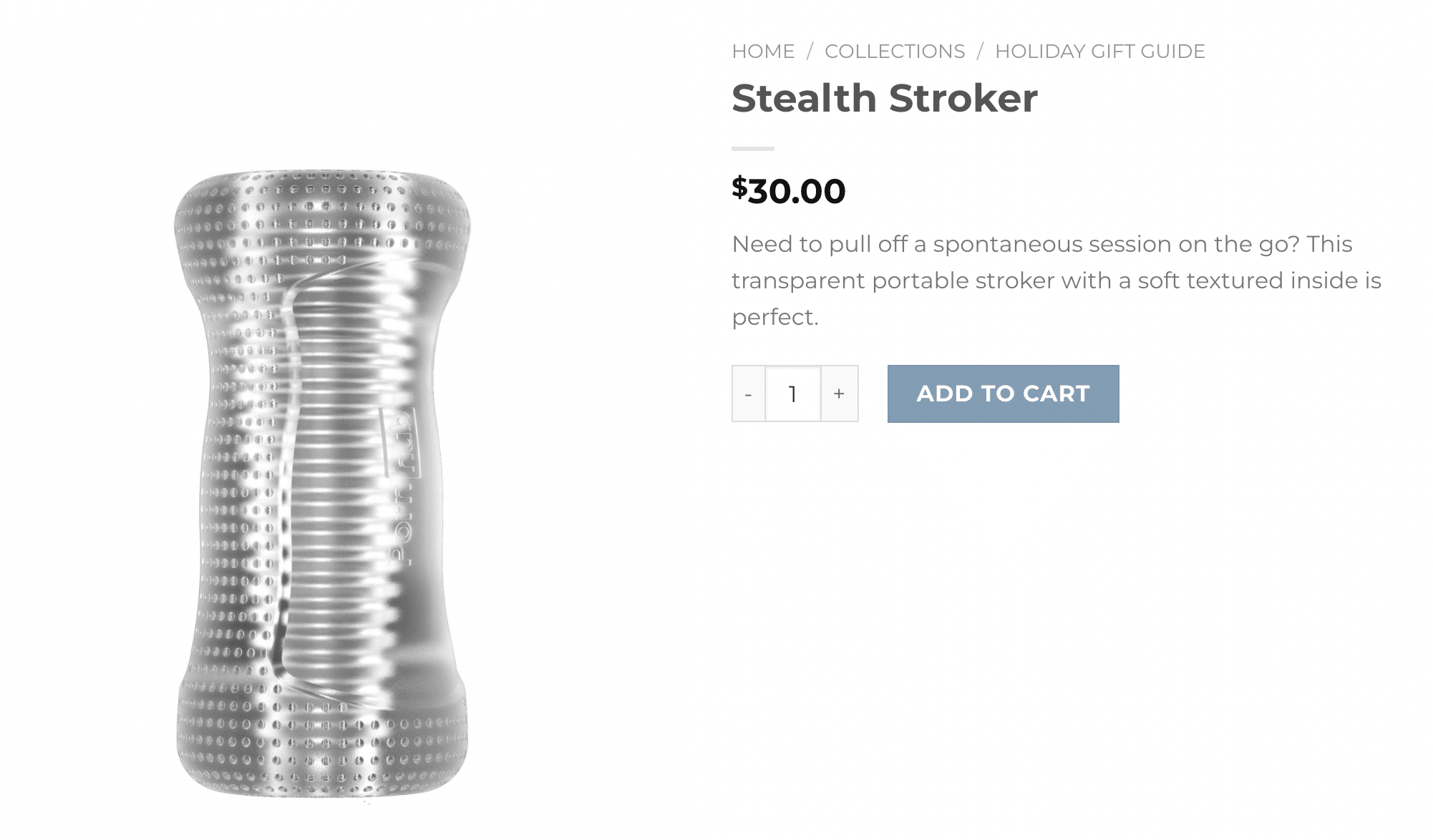Screen dimensions: 1433x840
Task: Open the COLLECTIONS breadcrumb link
Action: pyautogui.click(x=895, y=52)
